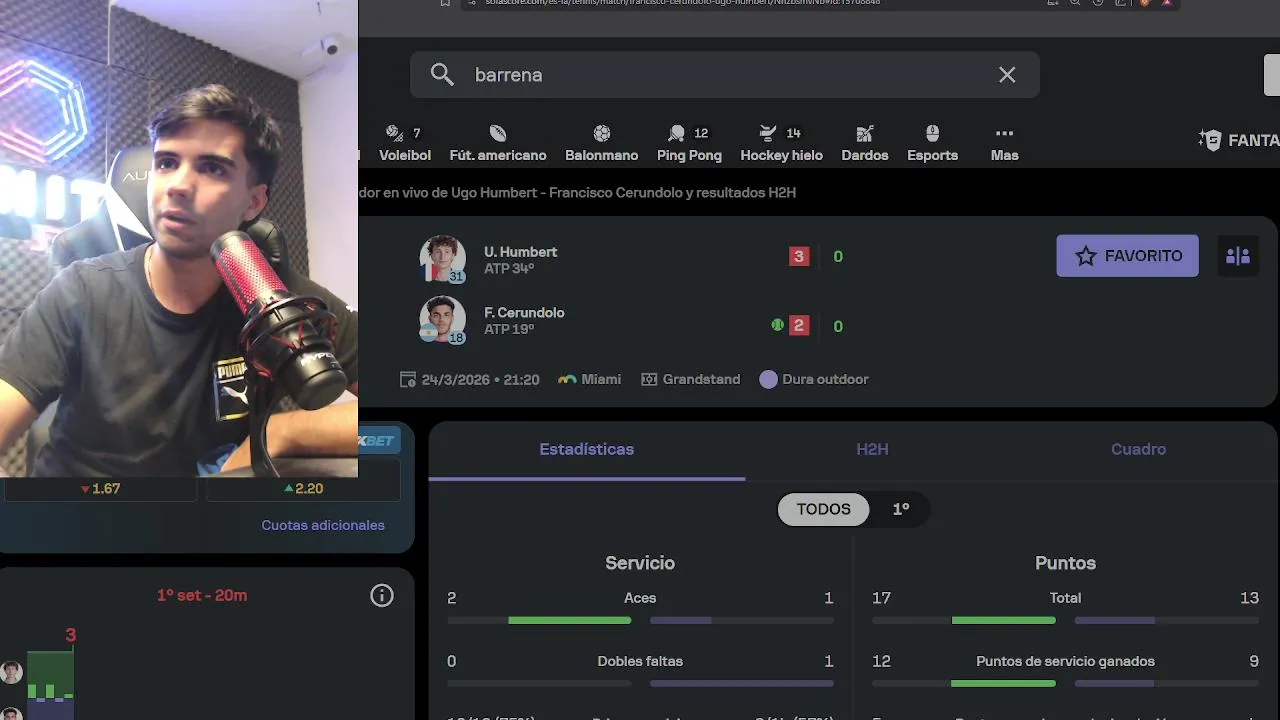Open the Dardos sport section

(x=865, y=144)
